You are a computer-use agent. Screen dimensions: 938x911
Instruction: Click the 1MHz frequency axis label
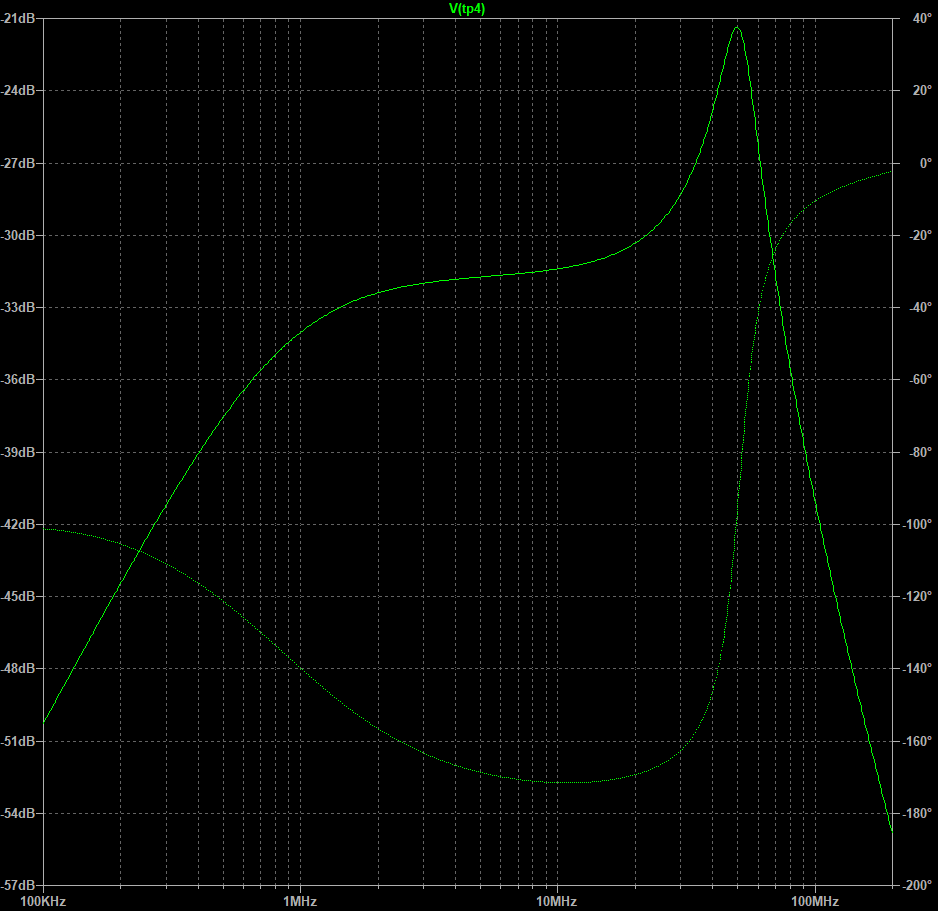pyautogui.click(x=299, y=901)
